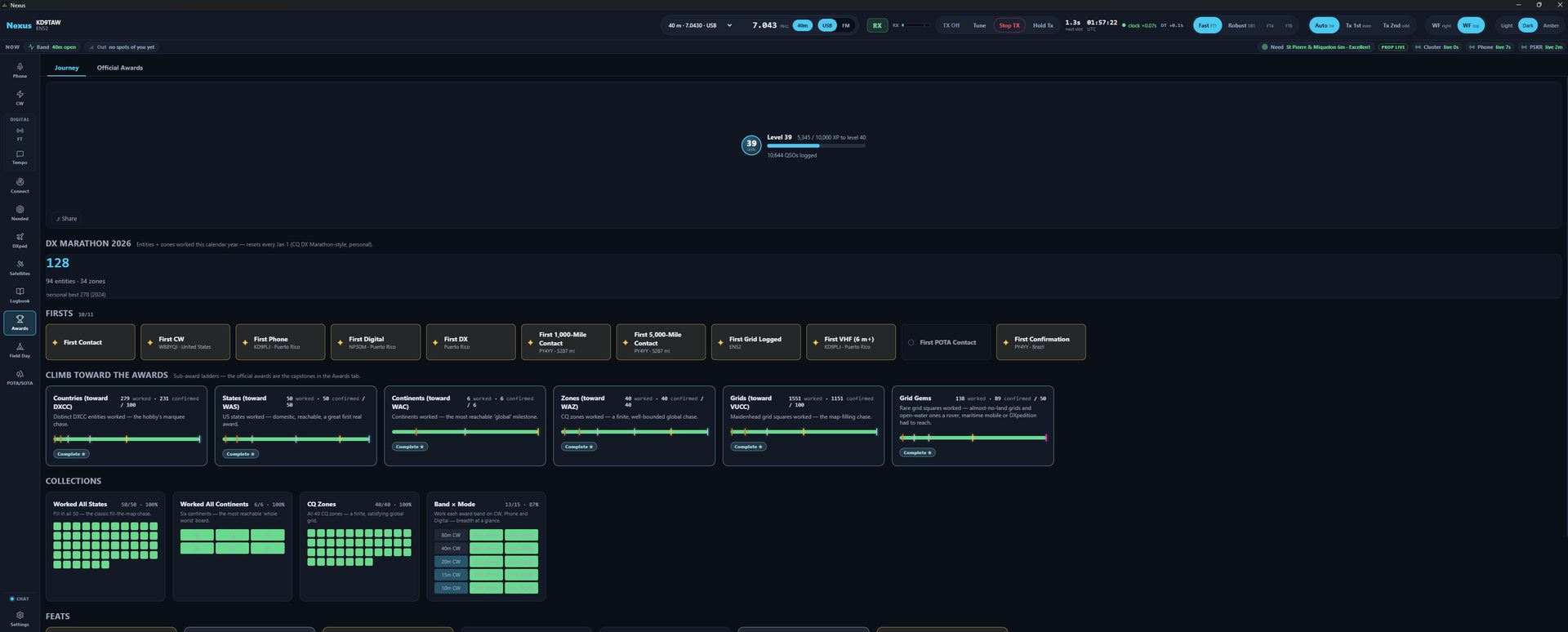Toggle the RX button
The image size is (1568, 632).
877,25
